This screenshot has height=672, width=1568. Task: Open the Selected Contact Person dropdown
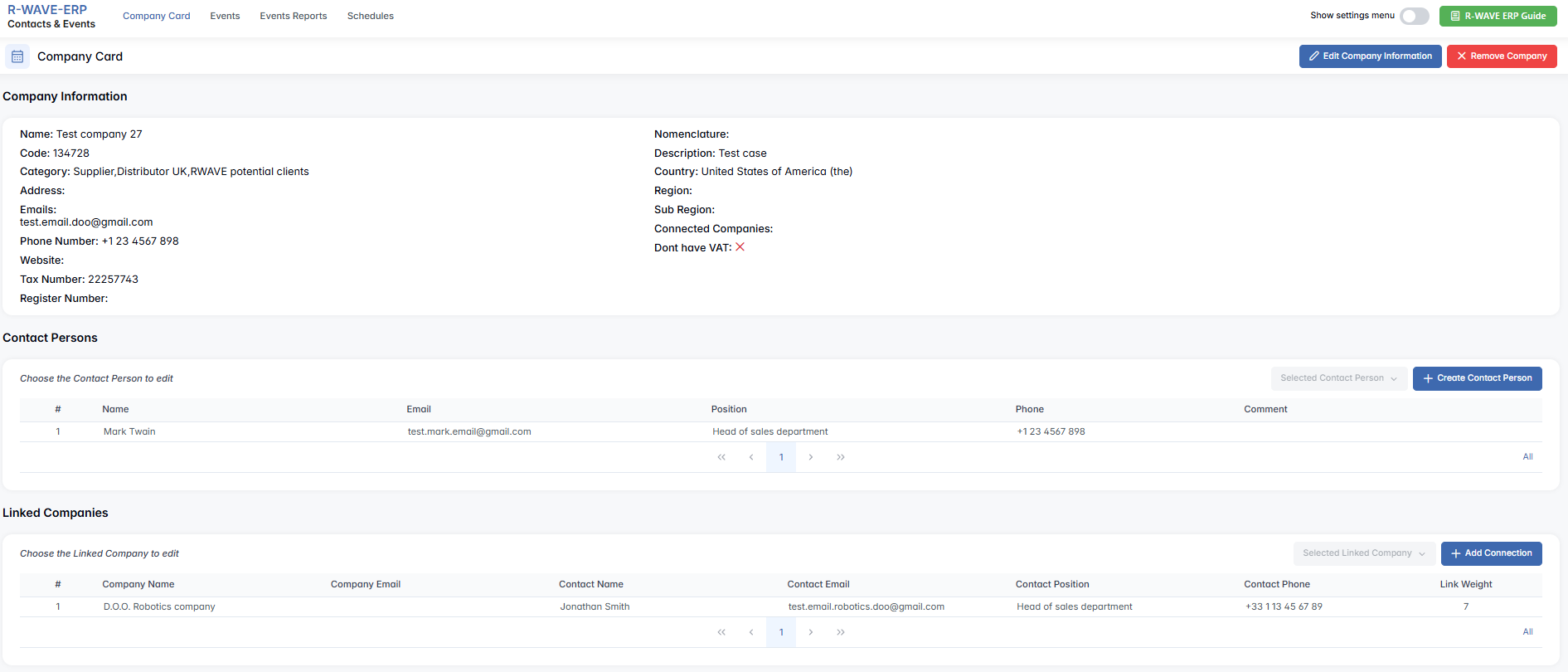(x=1338, y=378)
